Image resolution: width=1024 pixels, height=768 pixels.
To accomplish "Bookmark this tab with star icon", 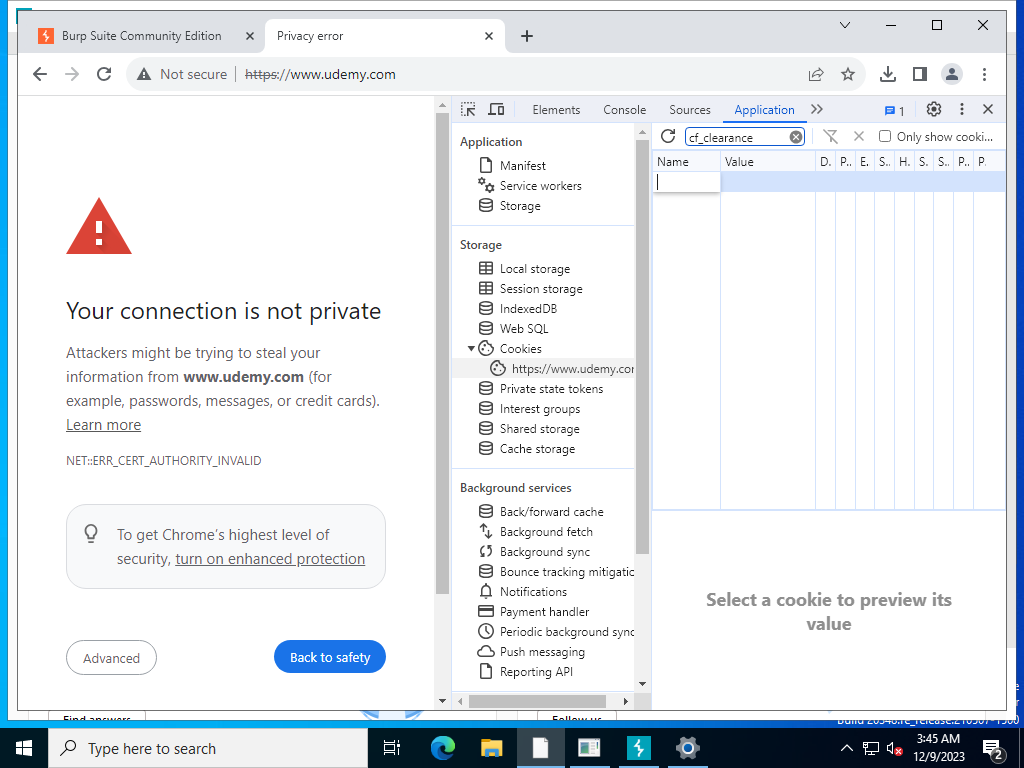I will [x=848, y=74].
